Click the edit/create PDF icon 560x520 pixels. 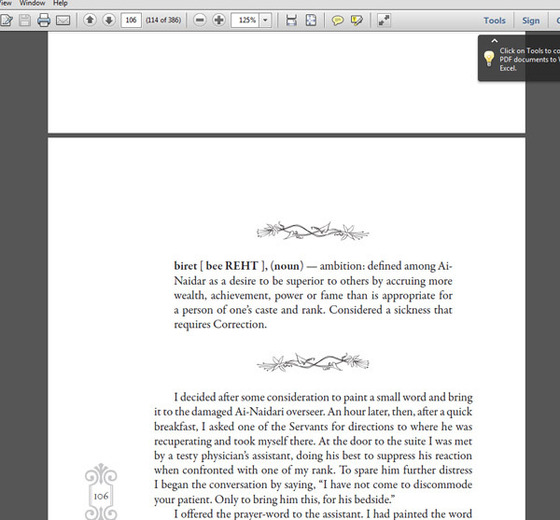[6, 20]
